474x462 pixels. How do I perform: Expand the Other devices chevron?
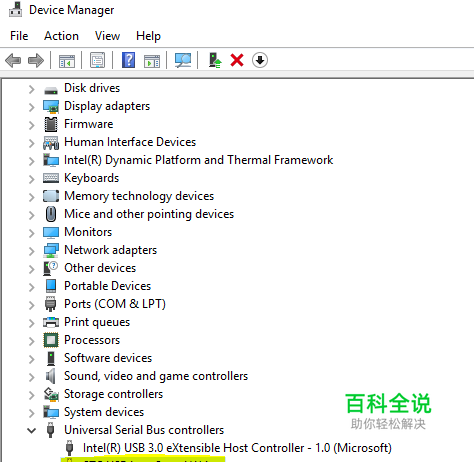(31, 269)
